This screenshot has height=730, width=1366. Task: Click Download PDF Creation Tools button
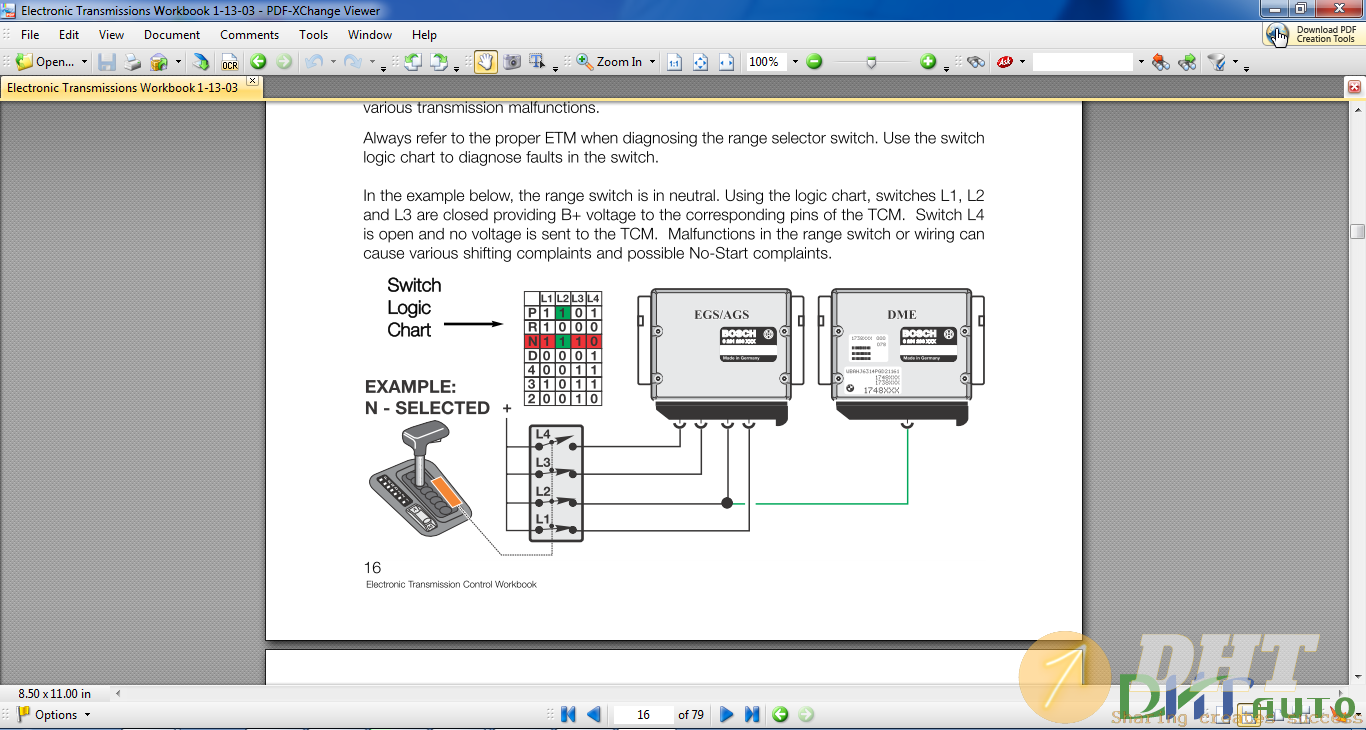(x=1312, y=34)
